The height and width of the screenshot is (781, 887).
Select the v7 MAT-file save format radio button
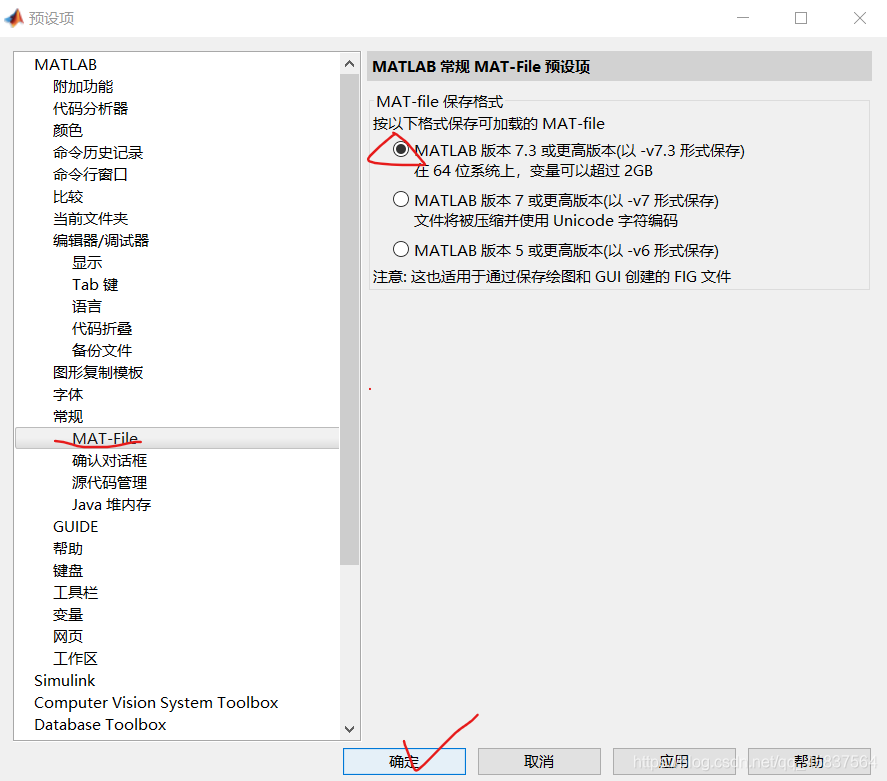click(401, 200)
